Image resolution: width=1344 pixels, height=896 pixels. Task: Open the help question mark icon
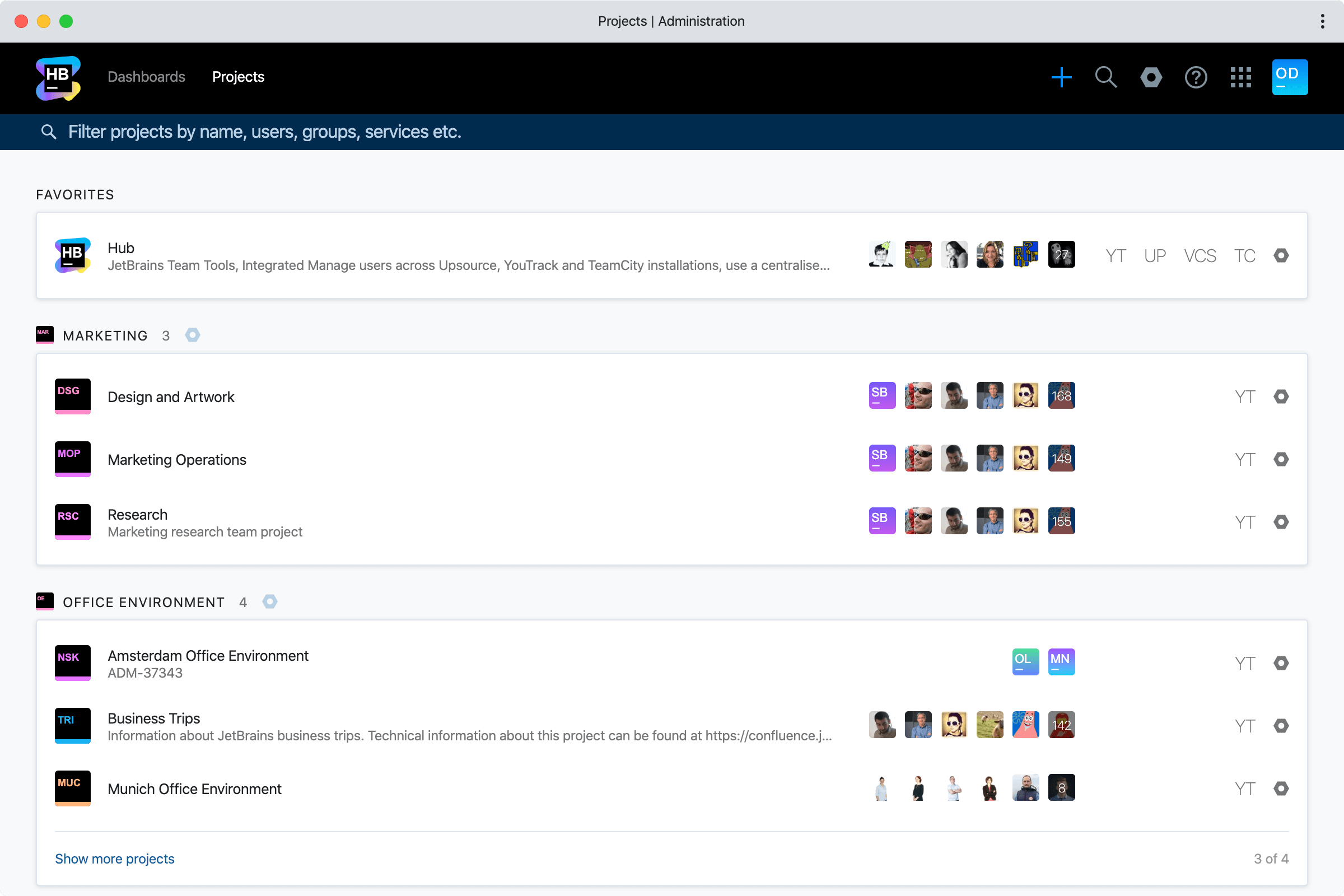1196,77
